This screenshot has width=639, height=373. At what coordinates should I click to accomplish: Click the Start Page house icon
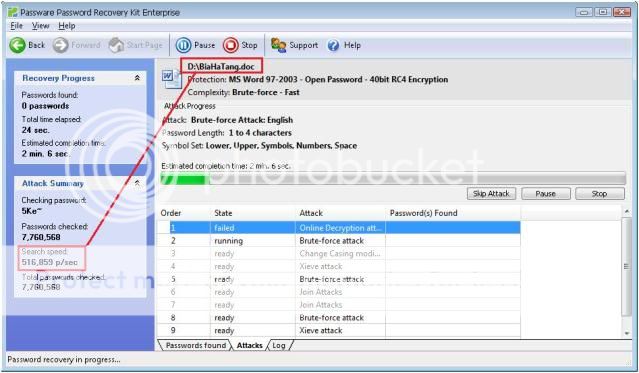coord(116,45)
